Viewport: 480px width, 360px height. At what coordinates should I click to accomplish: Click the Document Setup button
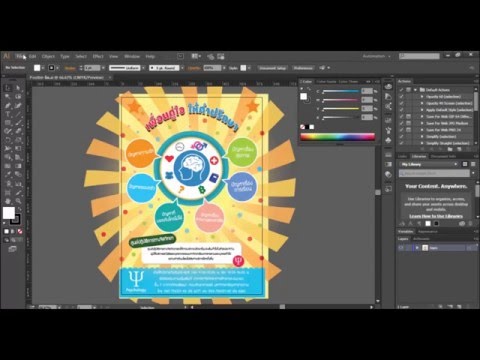[x=273, y=68]
